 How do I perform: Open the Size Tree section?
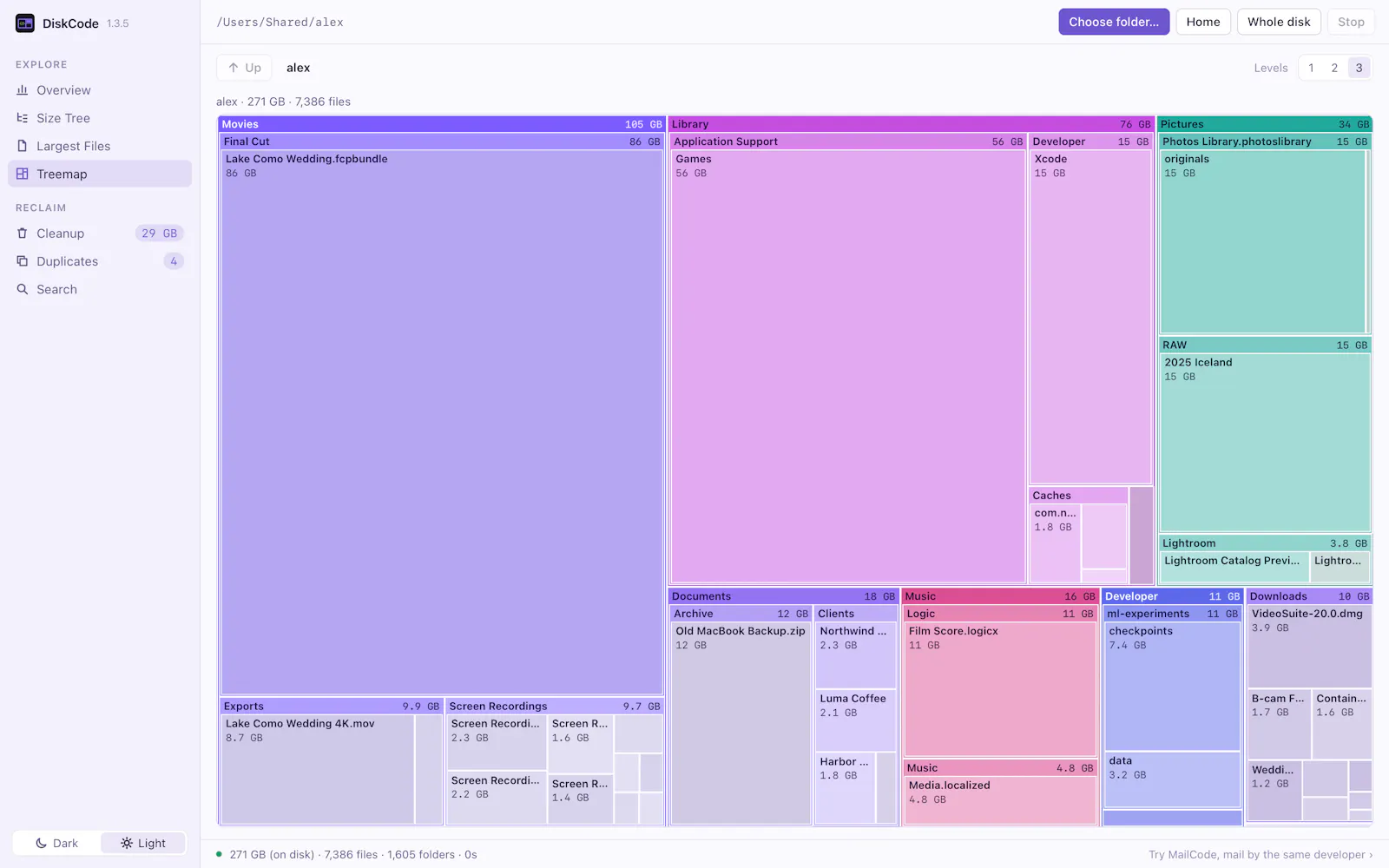[x=100, y=118]
